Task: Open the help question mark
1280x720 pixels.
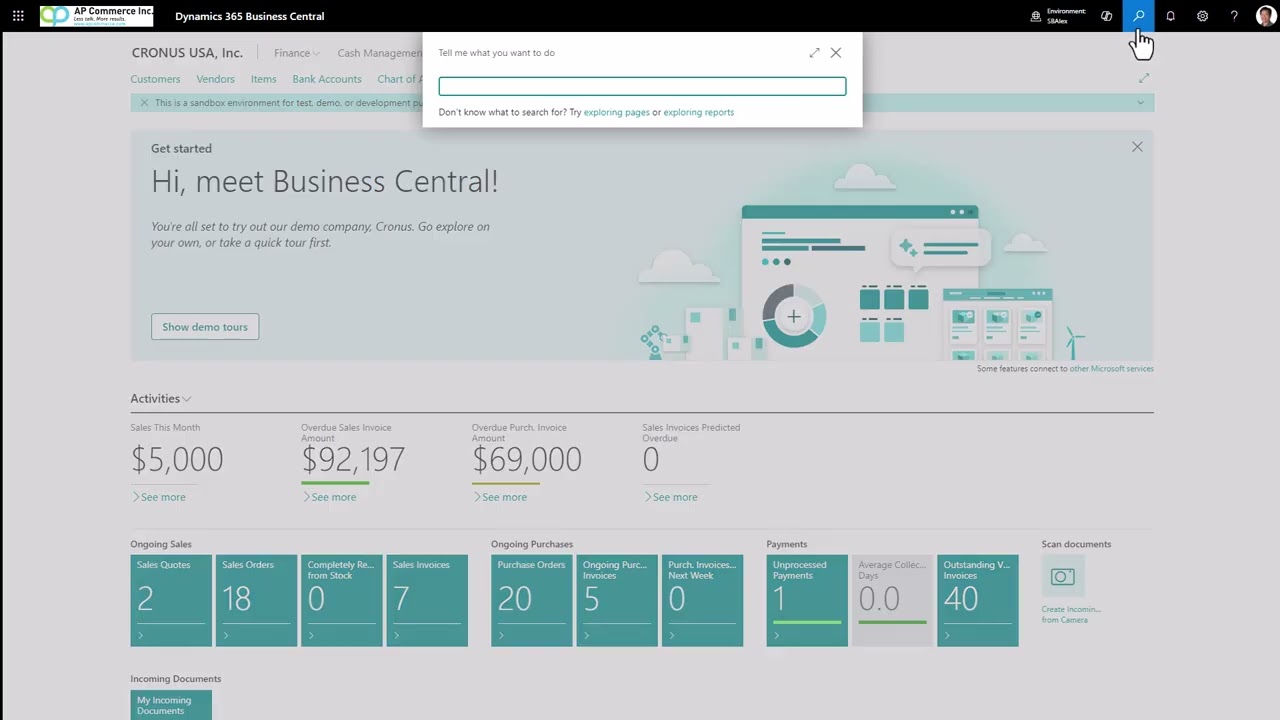Action: click(x=1234, y=16)
